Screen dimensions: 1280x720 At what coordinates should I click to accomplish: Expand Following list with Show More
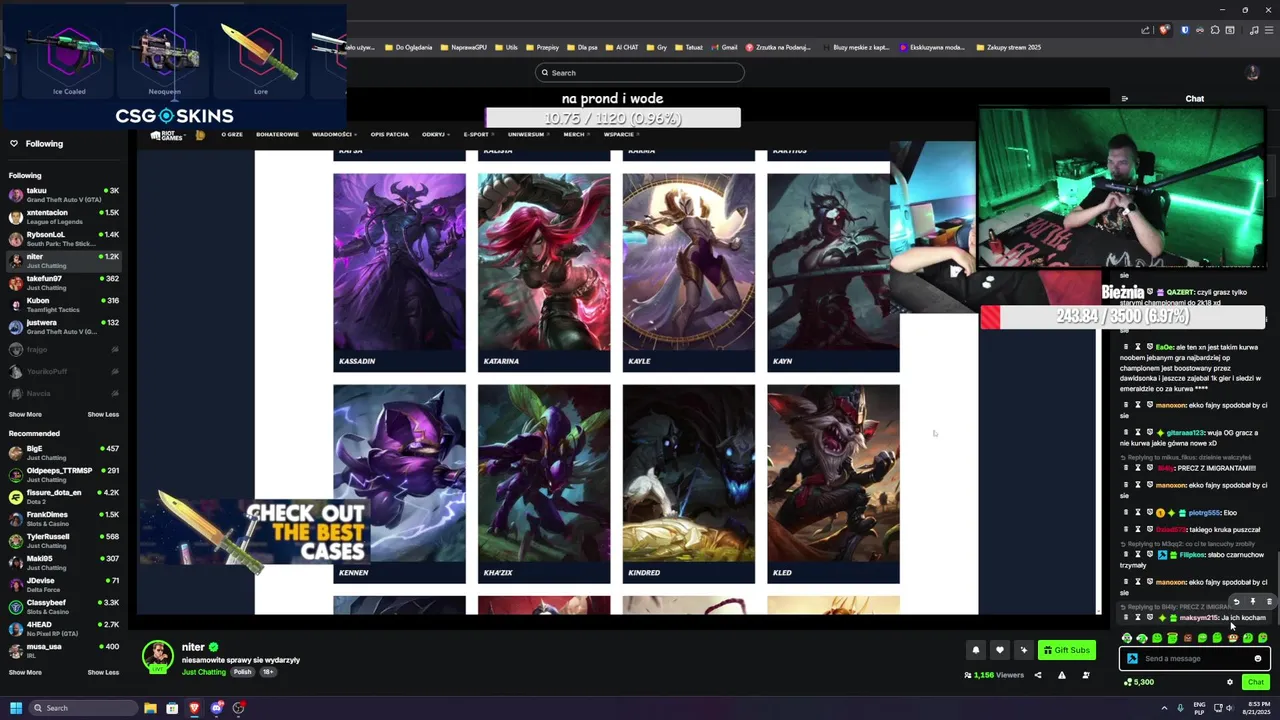pyautogui.click(x=25, y=414)
